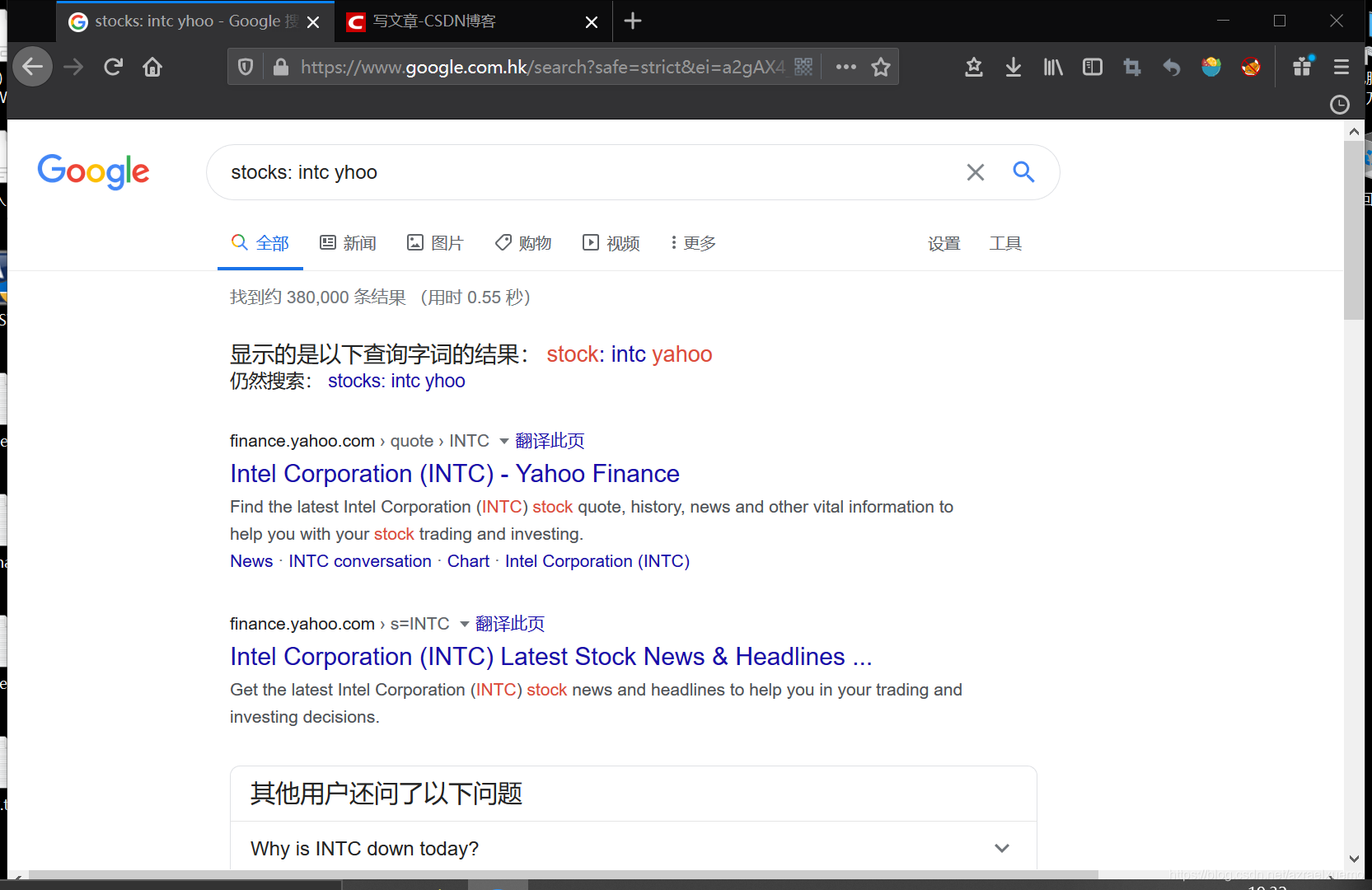Open the browser home page
The width and height of the screenshot is (1372, 890).
152,67
